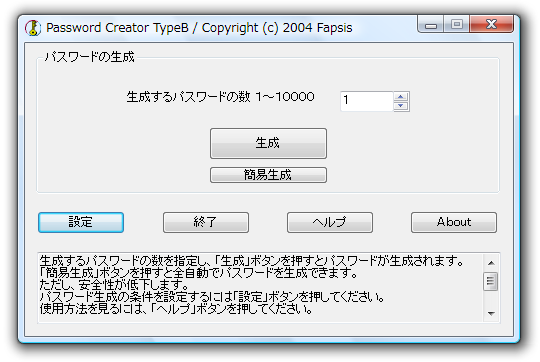The width and height of the screenshot is (540, 362).
Task: Click the line ただし、安全性が低下します。
Action: [x=114, y=285]
